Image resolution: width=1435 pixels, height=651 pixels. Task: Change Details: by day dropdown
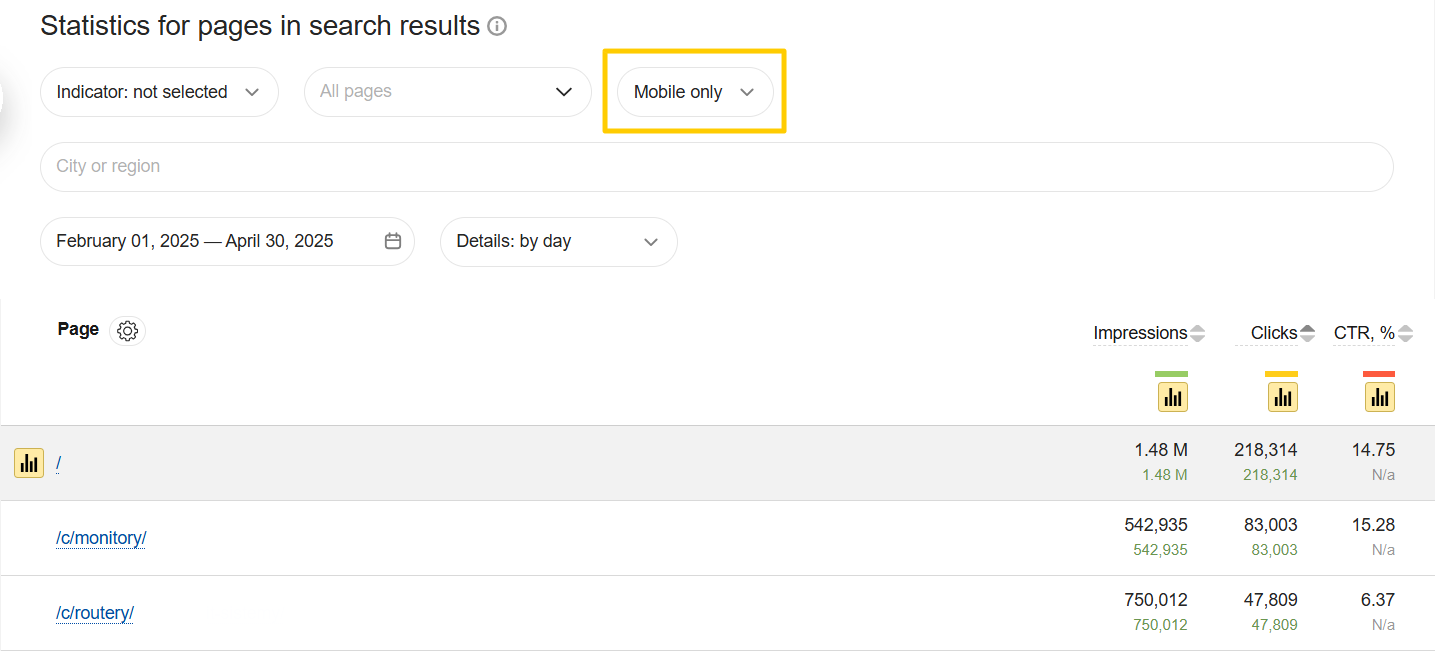558,242
